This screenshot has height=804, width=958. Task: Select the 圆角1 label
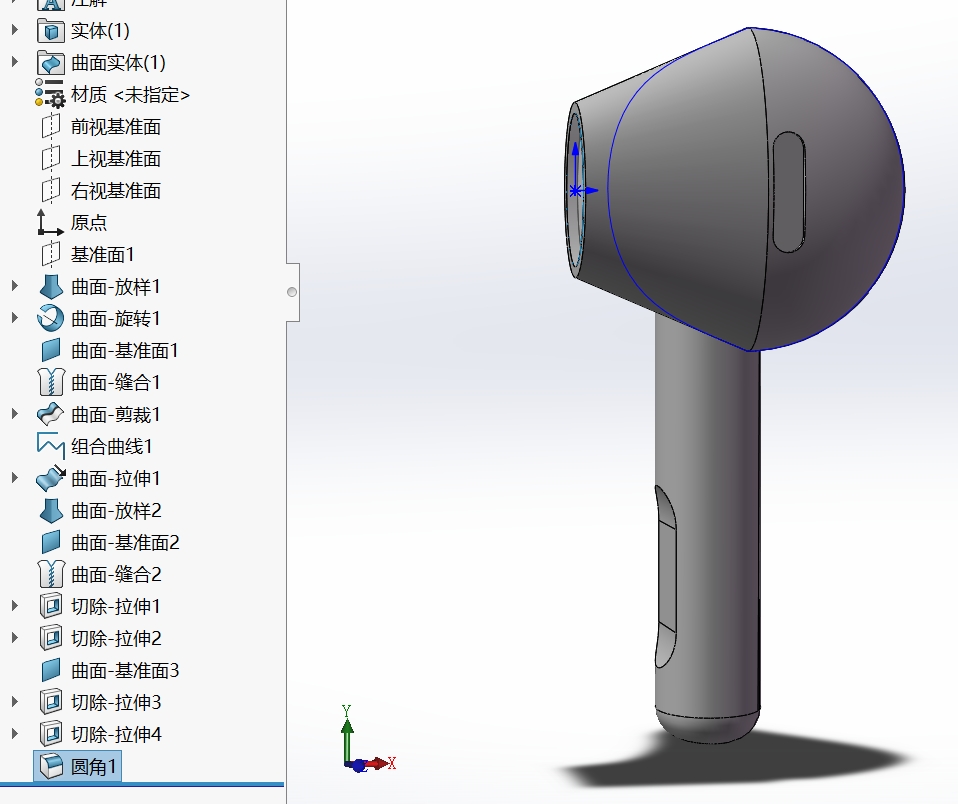pyautogui.click(x=93, y=766)
